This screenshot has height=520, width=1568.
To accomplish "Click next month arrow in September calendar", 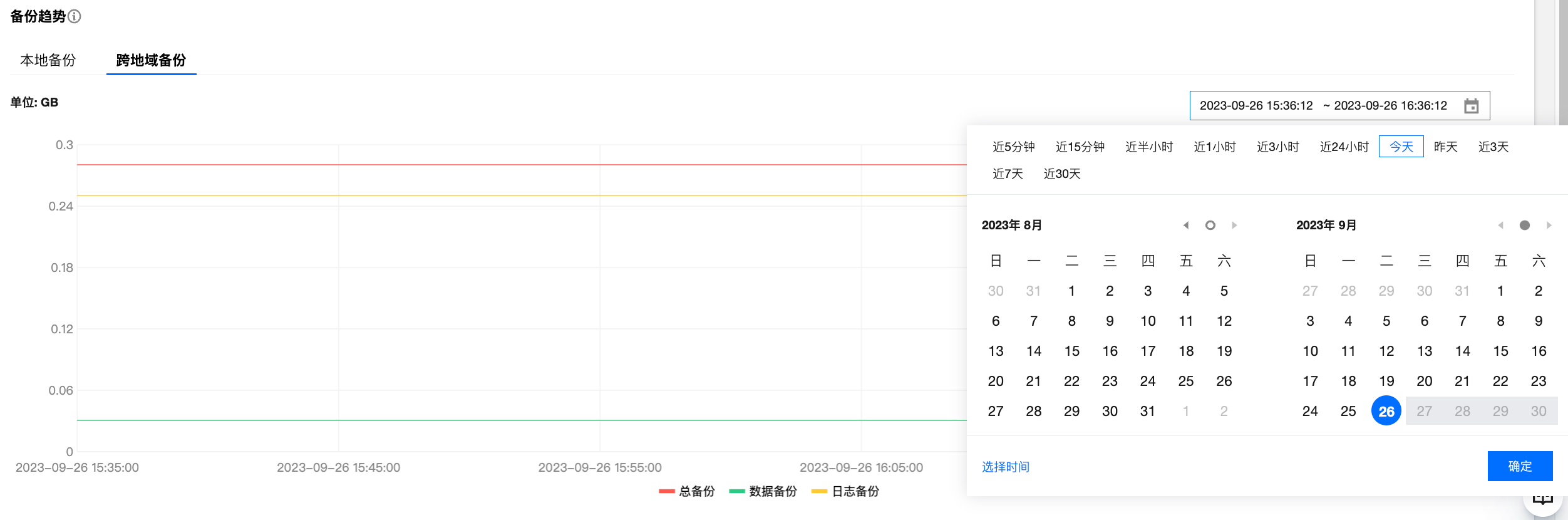I will 1549,226.
